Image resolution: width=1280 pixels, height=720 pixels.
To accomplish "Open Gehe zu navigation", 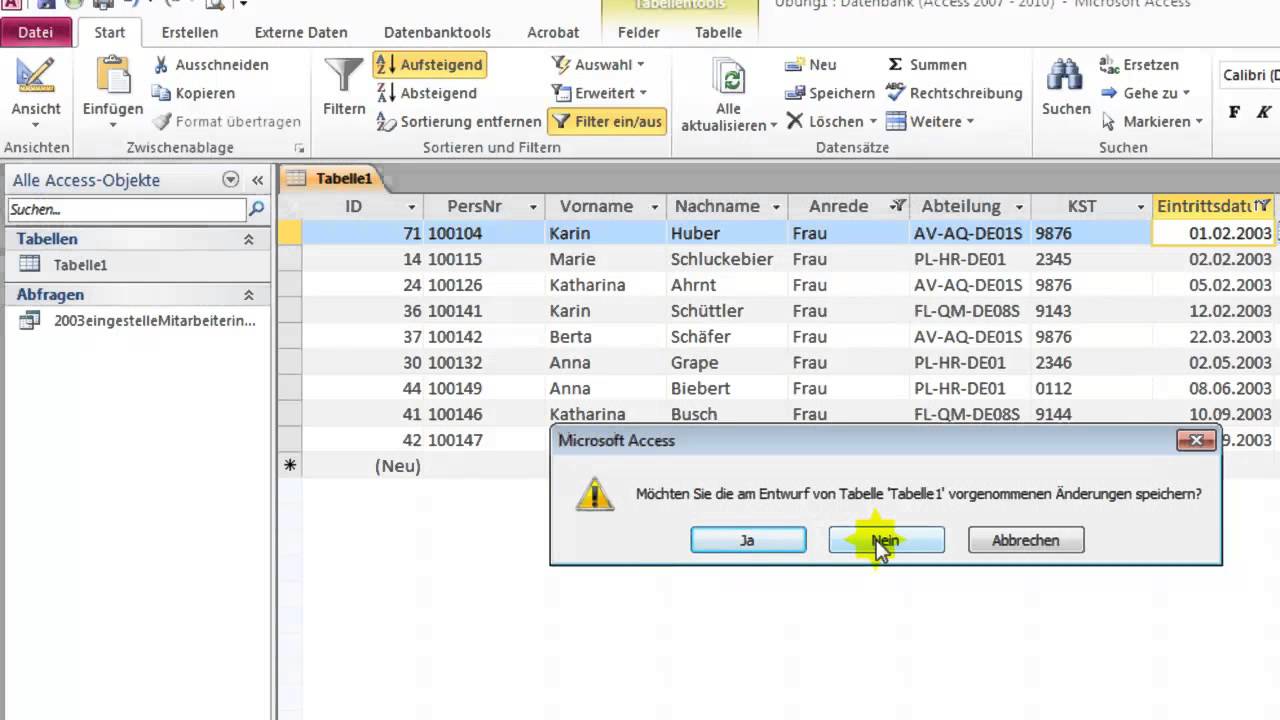I will (x=1145, y=93).
